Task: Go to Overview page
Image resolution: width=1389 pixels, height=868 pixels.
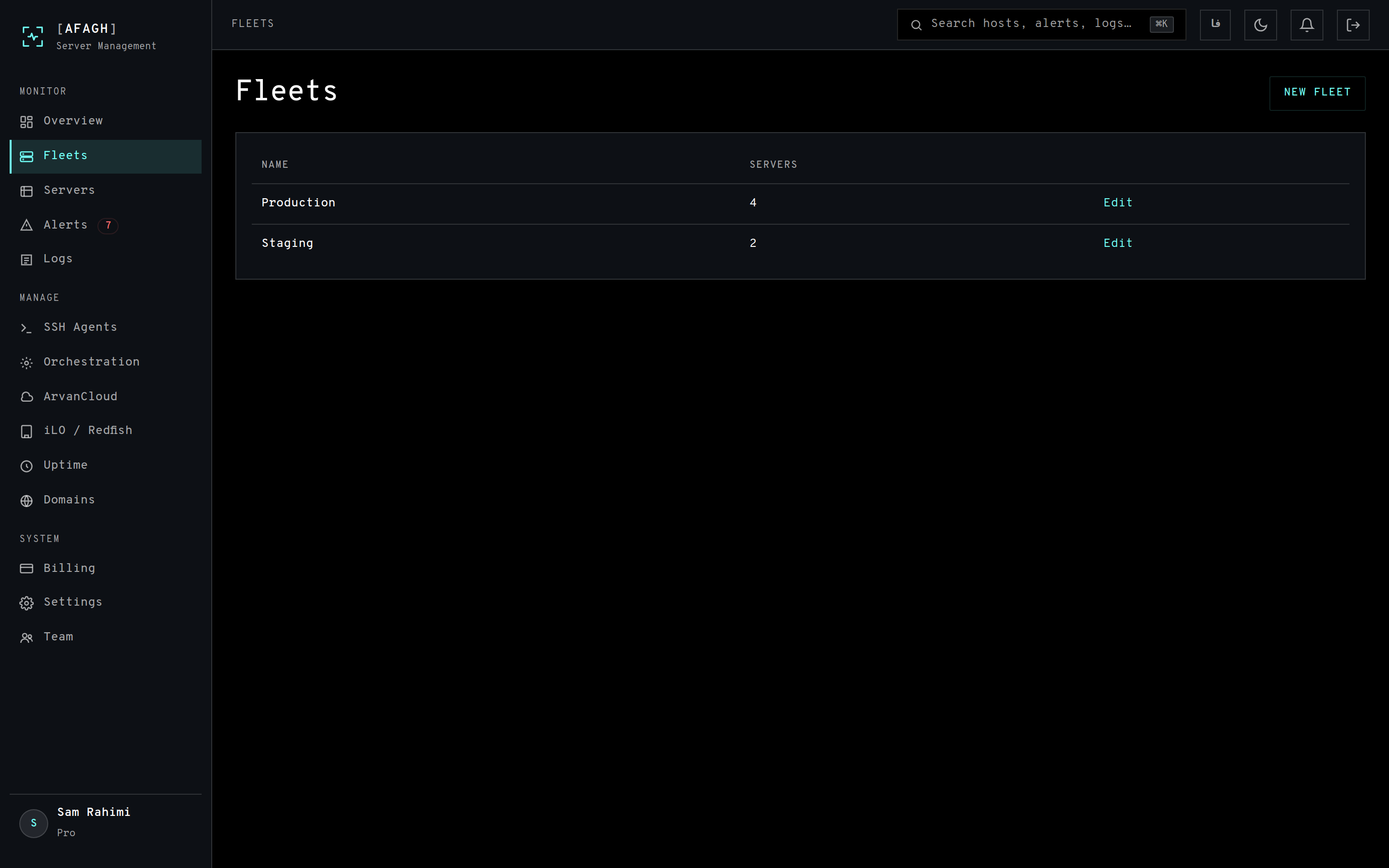Action: [106, 121]
